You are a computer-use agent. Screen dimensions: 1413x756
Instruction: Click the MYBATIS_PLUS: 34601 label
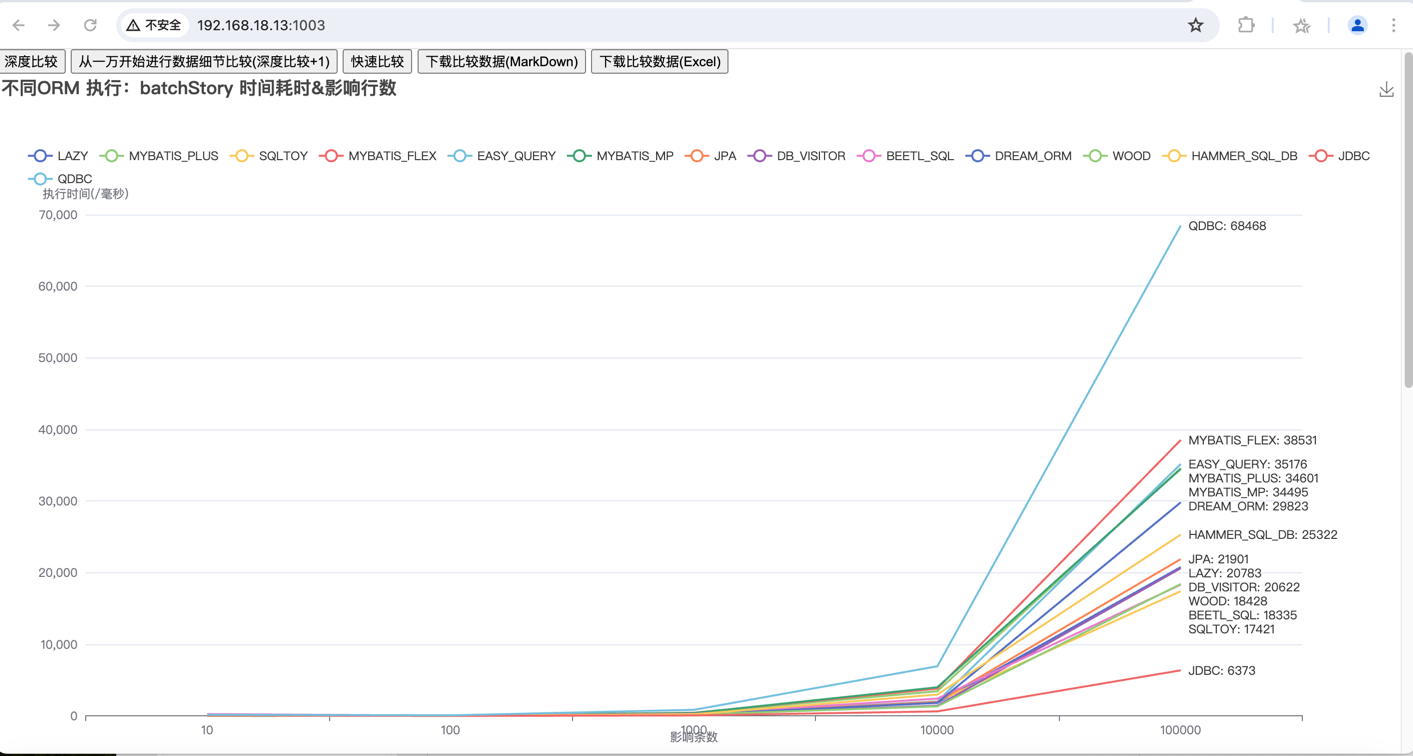point(1253,478)
